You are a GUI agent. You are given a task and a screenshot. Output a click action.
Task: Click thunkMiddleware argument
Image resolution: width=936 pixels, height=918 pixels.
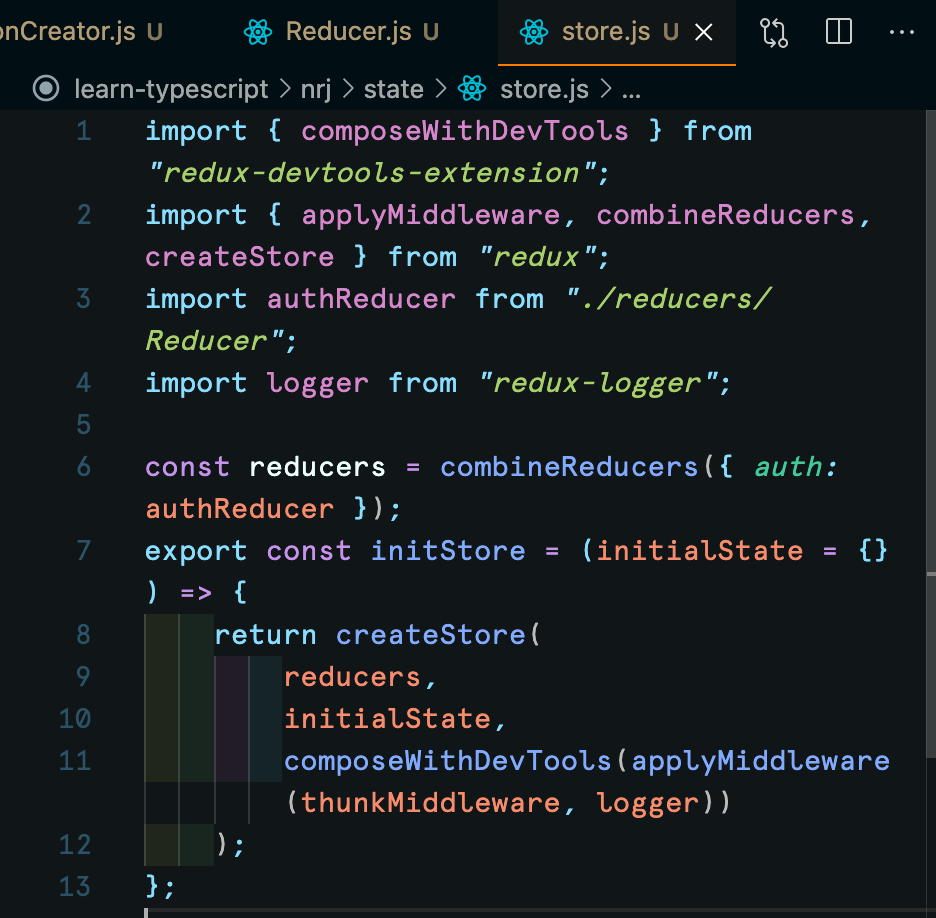click(x=430, y=803)
